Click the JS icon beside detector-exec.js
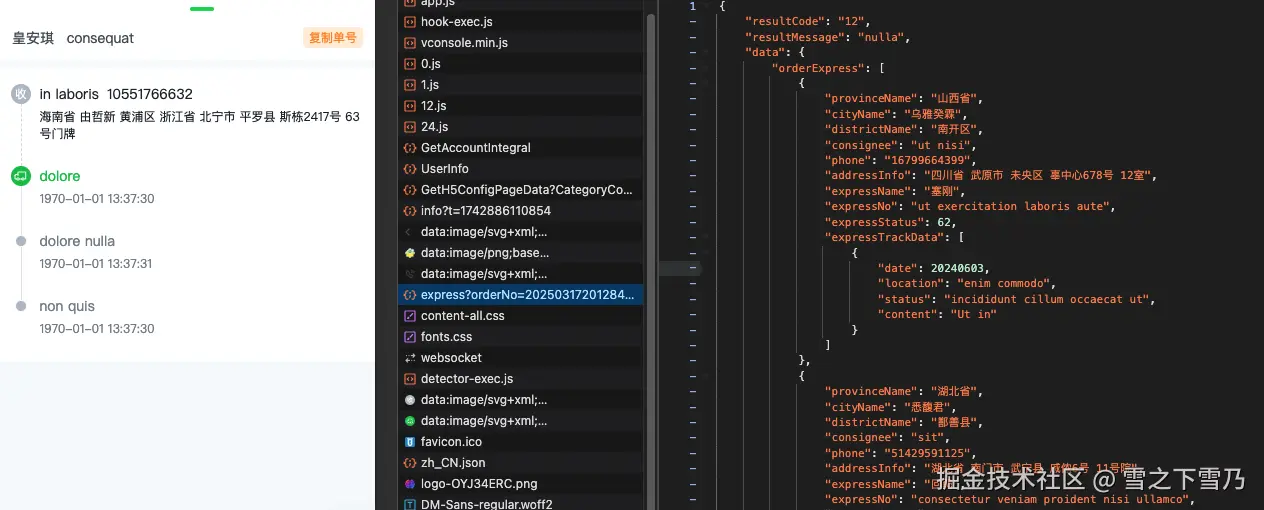 (x=410, y=378)
